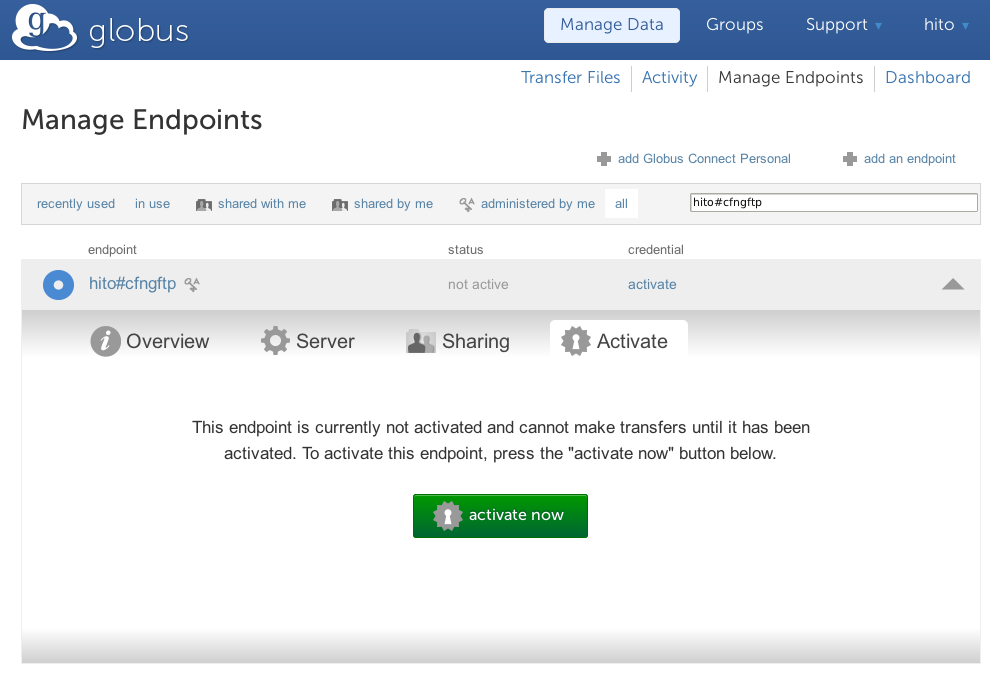The height and width of the screenshot is (673, 990).
Task: Click the endpoint column header
Action: (x=112, y=250)
